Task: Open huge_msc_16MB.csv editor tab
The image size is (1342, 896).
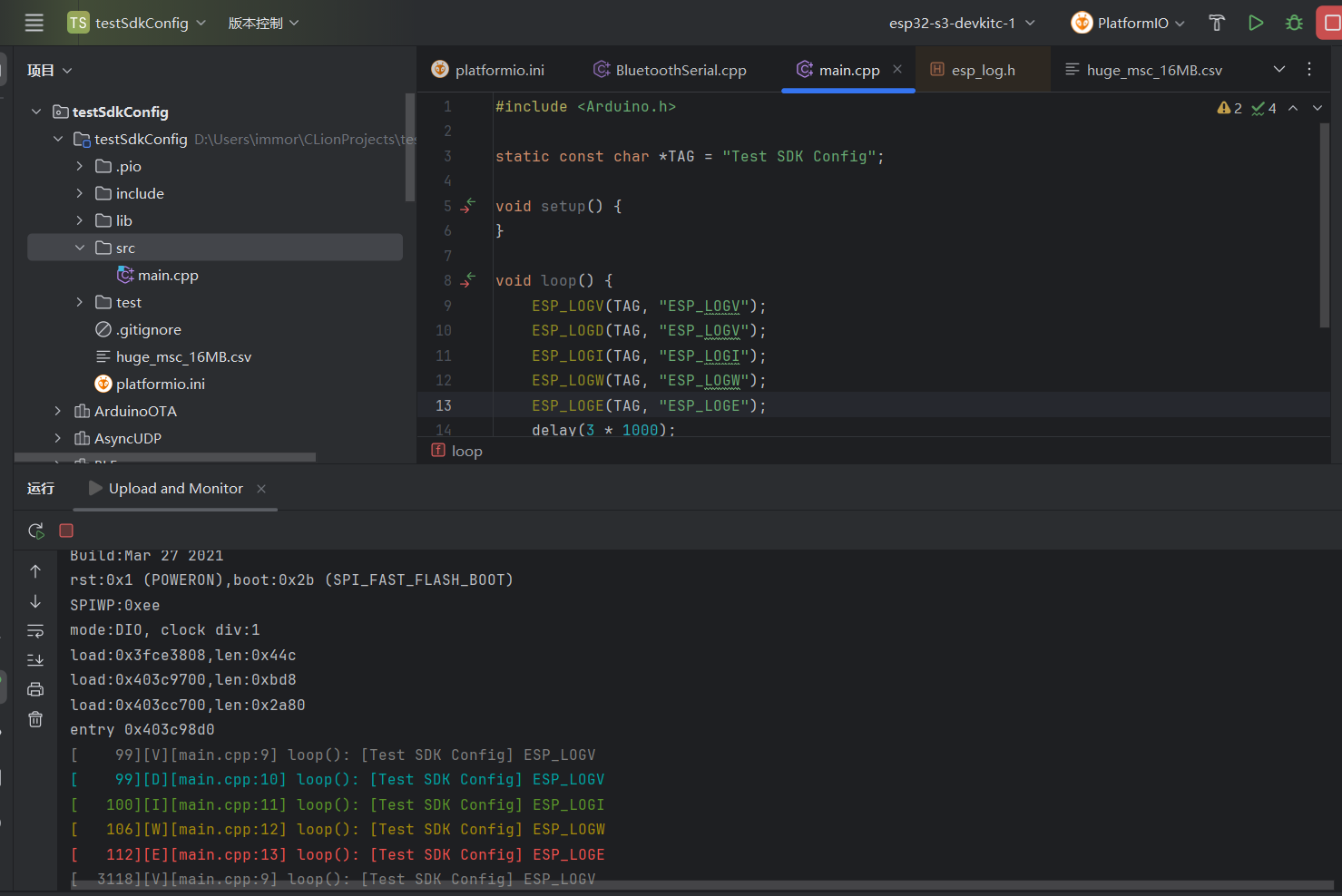Action: (1143, 70)
